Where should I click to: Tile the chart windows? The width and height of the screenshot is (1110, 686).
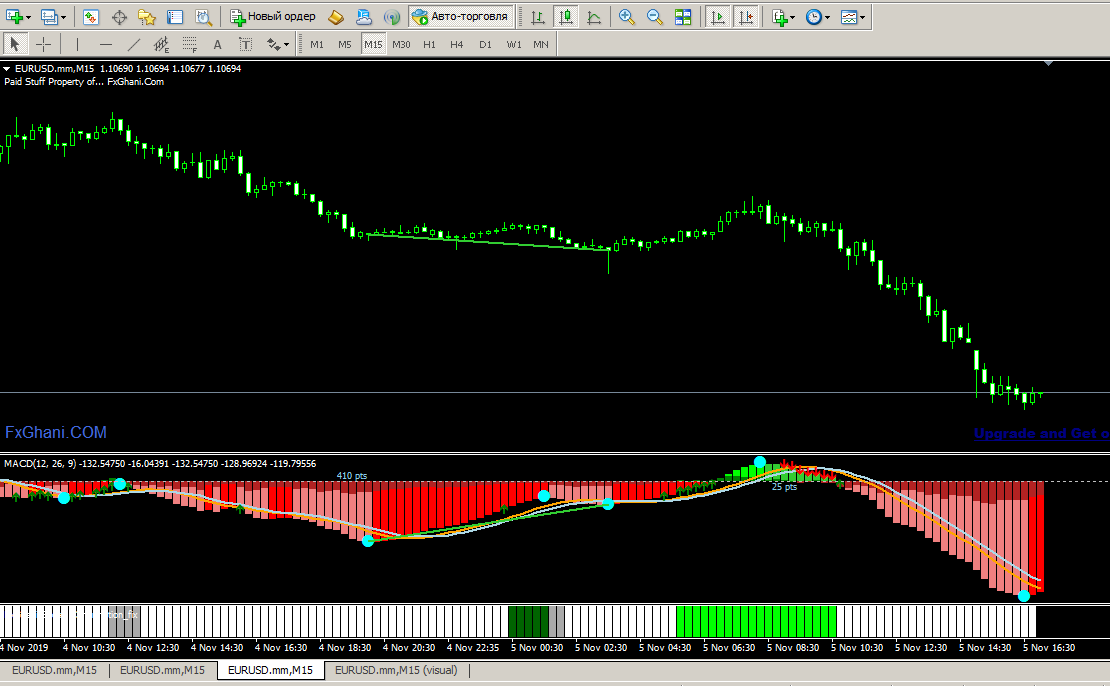pyautogui.click(x=683, y=17)
